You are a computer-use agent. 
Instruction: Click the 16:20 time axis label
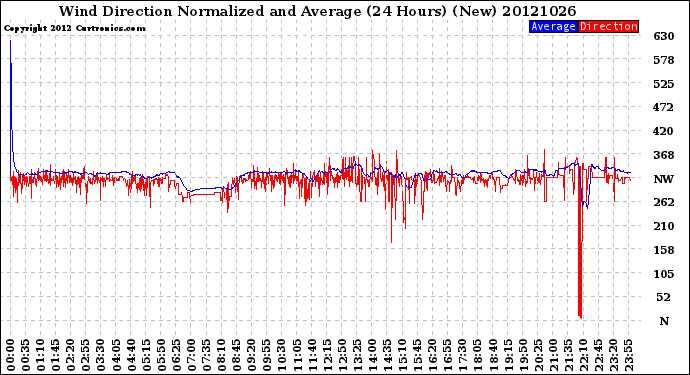(433, 355)
